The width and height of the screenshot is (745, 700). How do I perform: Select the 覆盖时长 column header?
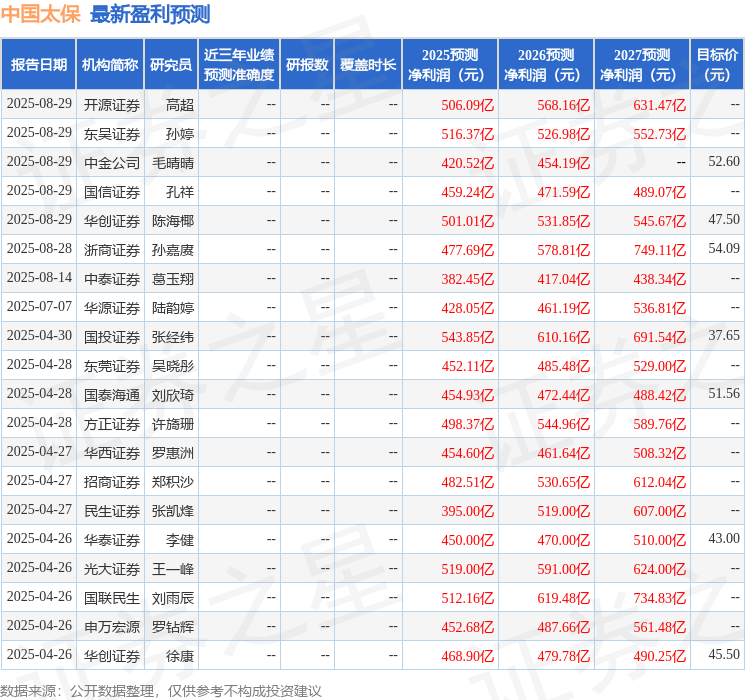(x=368, y=64)
